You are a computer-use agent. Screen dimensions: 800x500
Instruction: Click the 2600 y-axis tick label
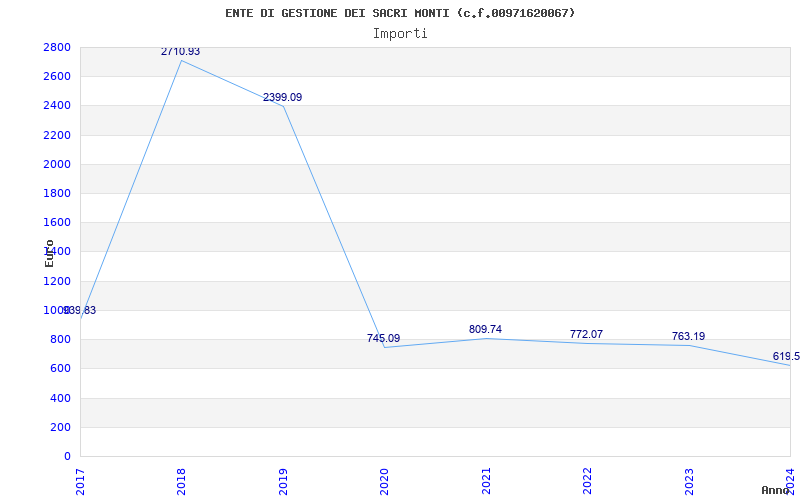[x=57, y=77]
